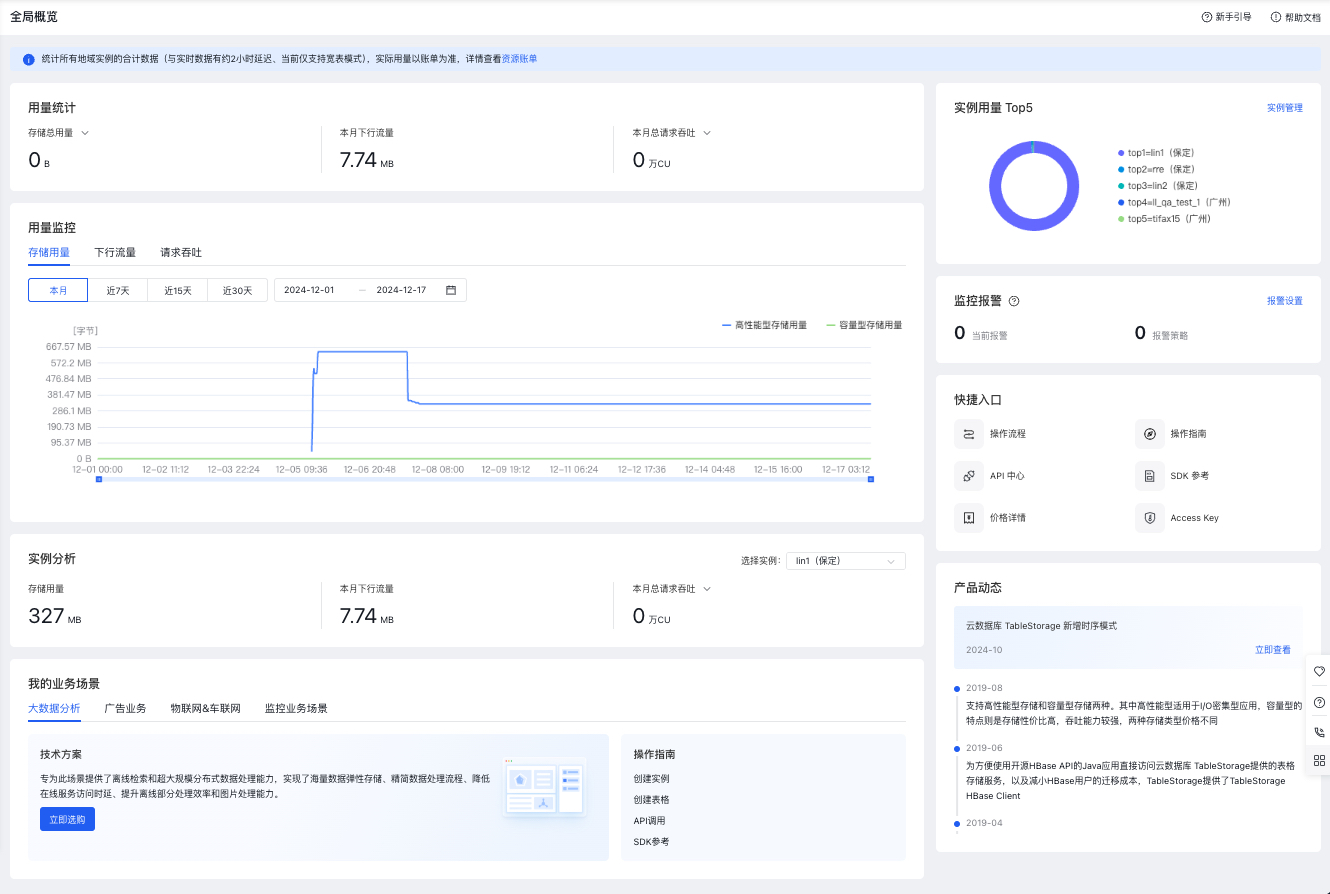Toggle 高性能型存储用量 legend series

764,325
